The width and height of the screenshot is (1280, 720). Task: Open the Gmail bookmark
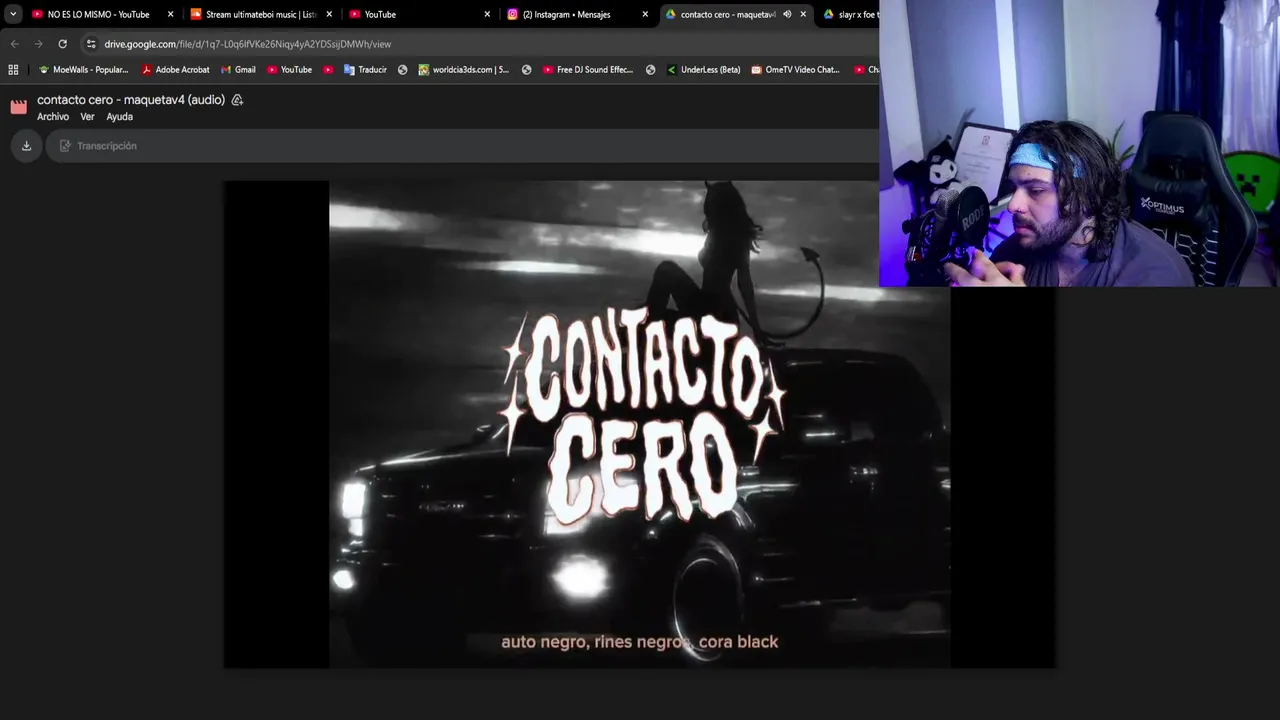[x=238, y=70]
